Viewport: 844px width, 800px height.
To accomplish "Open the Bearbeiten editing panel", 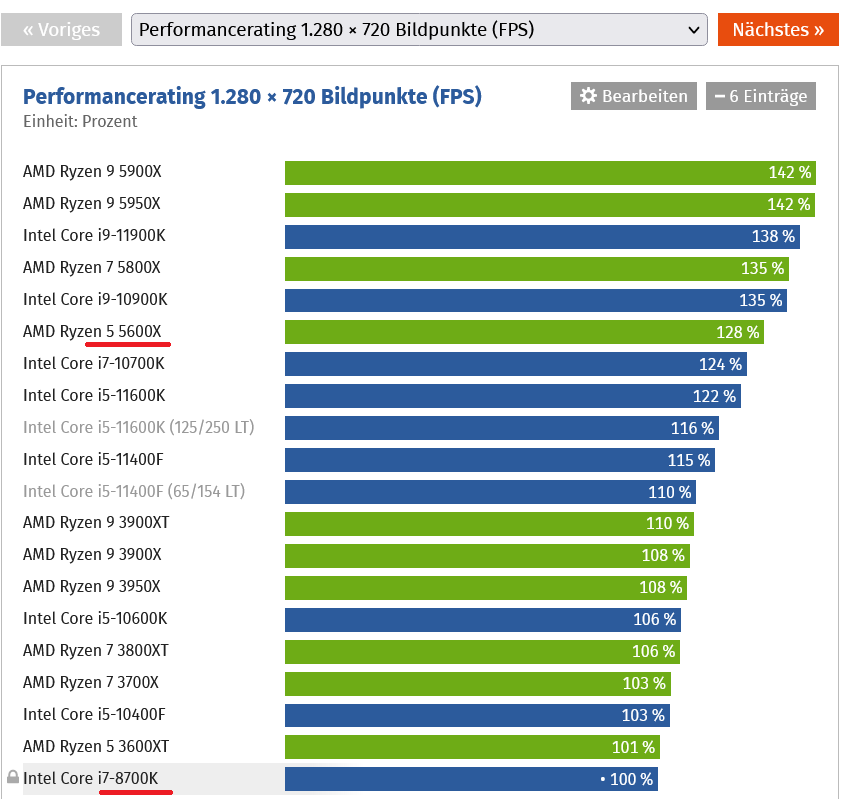I will [x=633, y=96].
